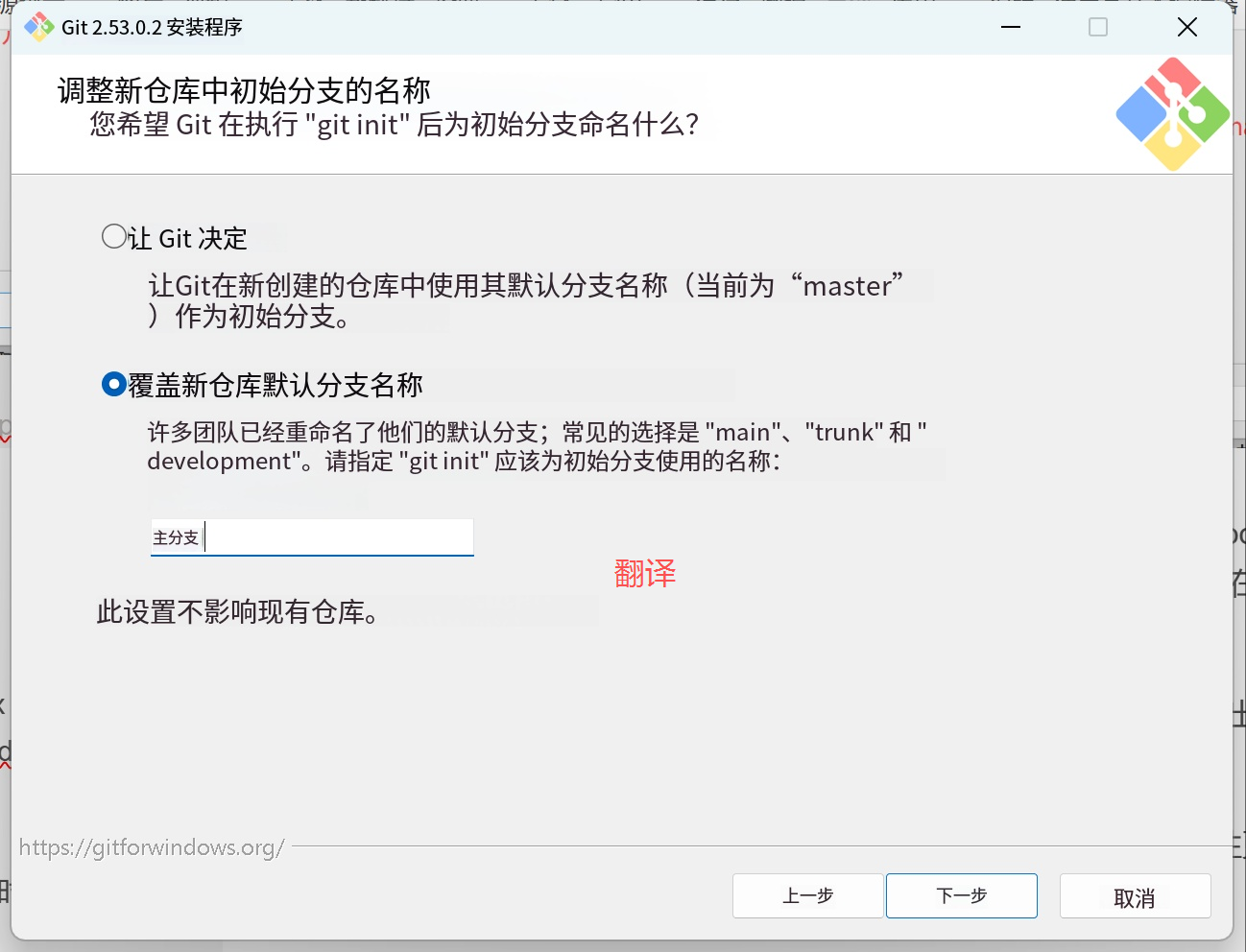Click description text mentioning "main"、"trunk"
Screen dimensions: 1246x952
coord(538,446)
